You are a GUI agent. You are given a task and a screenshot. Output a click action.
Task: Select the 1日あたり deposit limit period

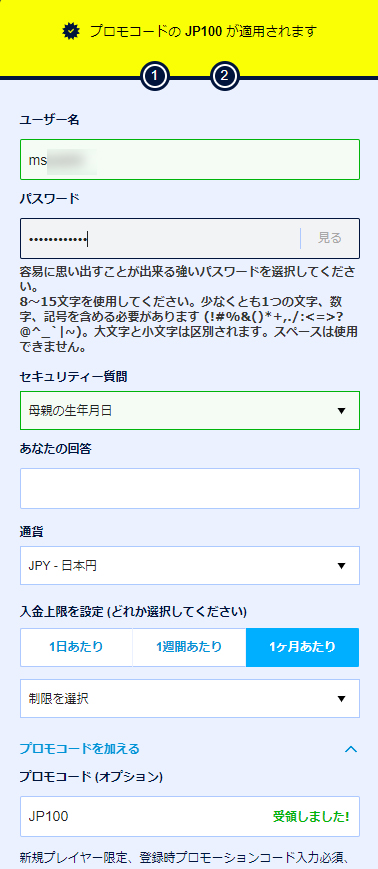76,647
